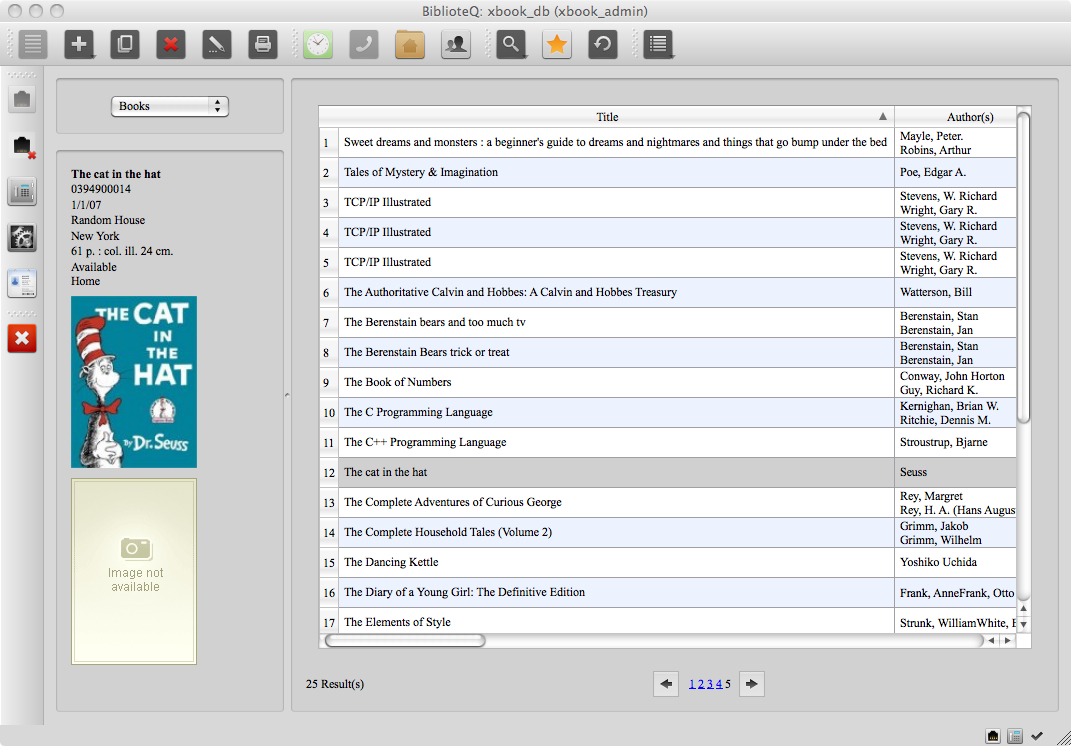Screen dimensions: 1071x746
Task: Click the print icon in toolbar
Action: tap(263, 44)
